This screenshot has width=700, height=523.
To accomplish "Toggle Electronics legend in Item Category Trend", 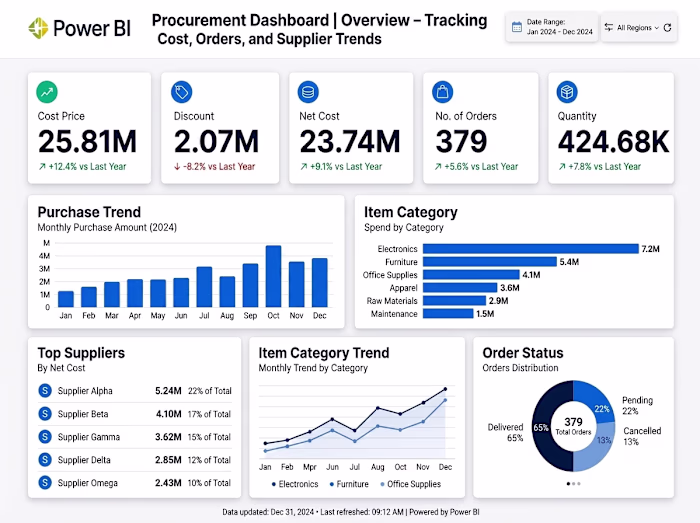I will click(x=295, y=484).
